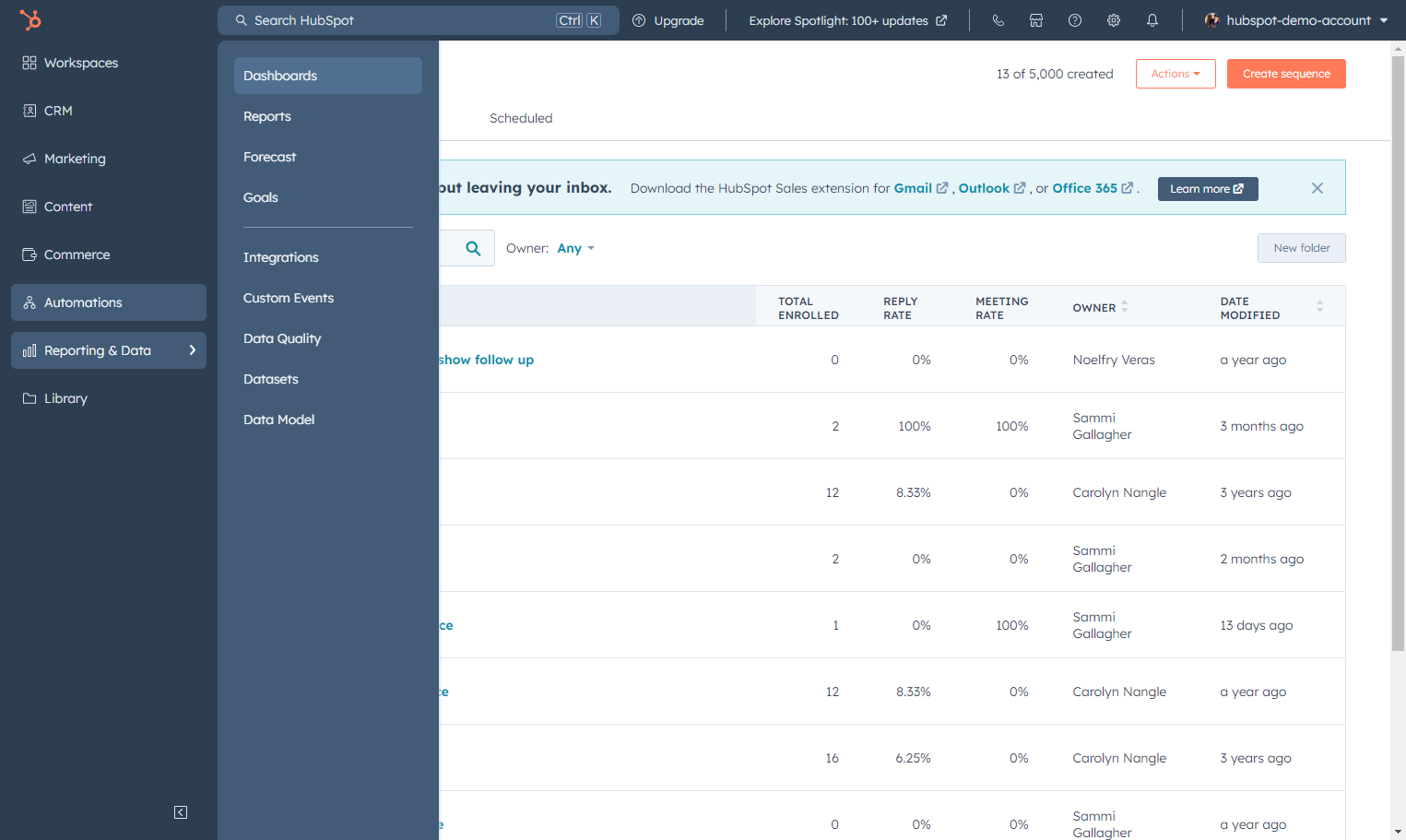Open Workspaces in the sidebar
This screenshot has height=840, width=1406.
pyautogui.click(x=109, y=63)
